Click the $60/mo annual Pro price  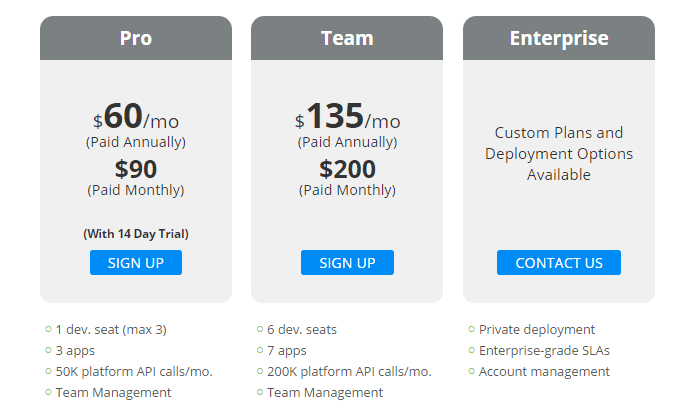point(136,117)
